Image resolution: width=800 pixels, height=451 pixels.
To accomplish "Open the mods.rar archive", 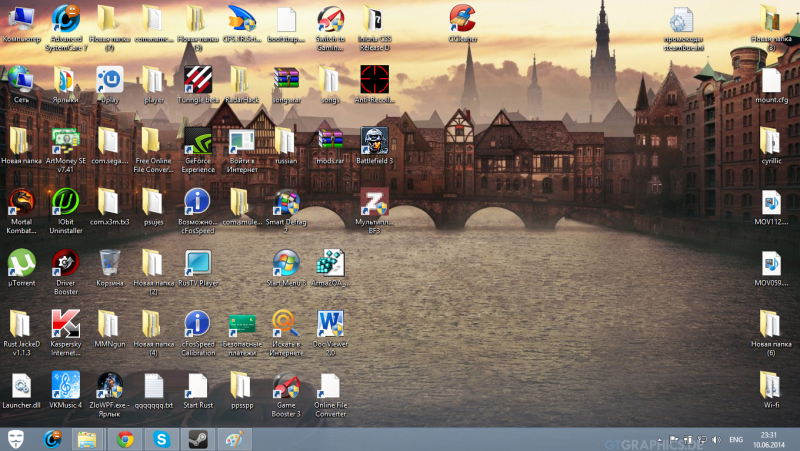I will 330,141.
